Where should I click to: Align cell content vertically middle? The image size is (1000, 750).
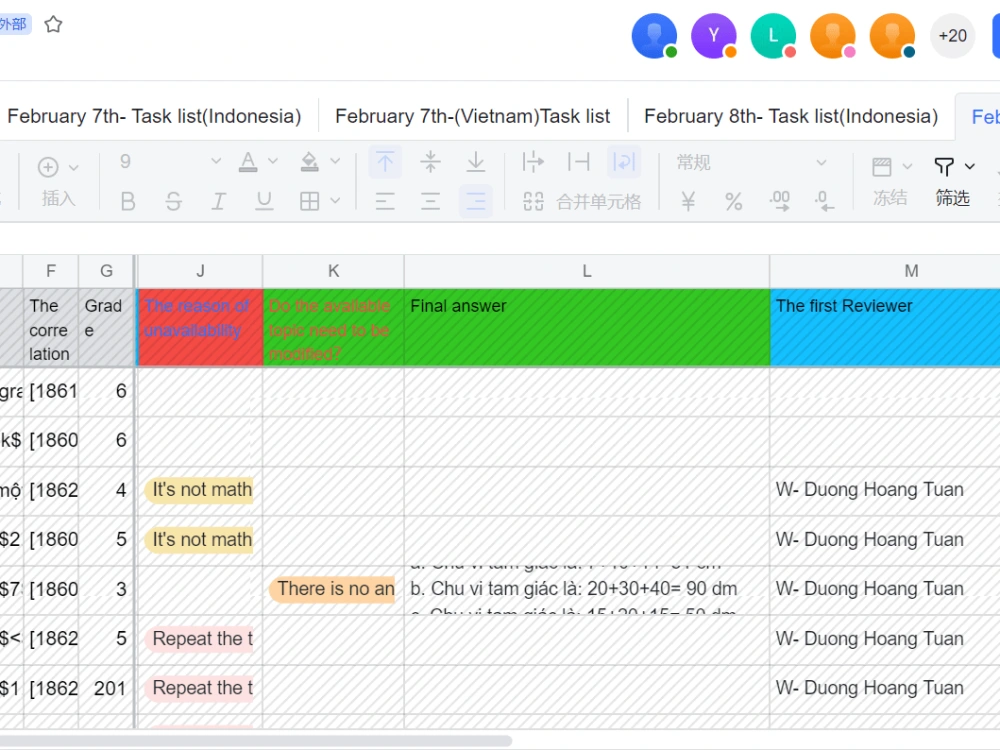pyautogui.click(x=430, y=162)
